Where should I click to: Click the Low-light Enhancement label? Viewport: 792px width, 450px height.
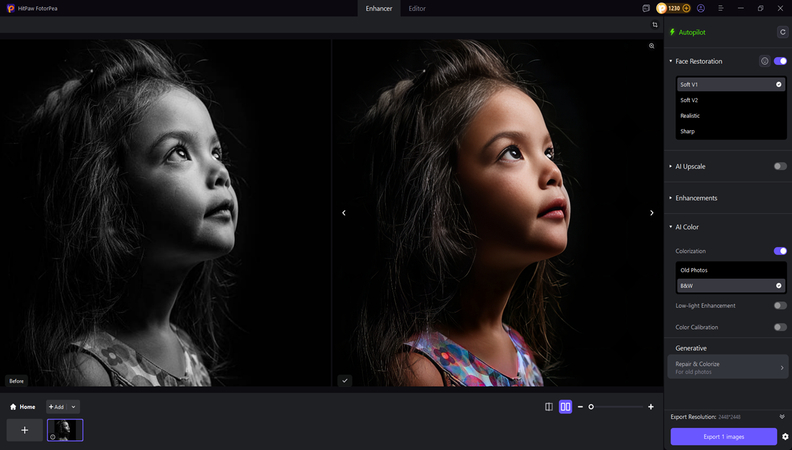coord(705,306)
